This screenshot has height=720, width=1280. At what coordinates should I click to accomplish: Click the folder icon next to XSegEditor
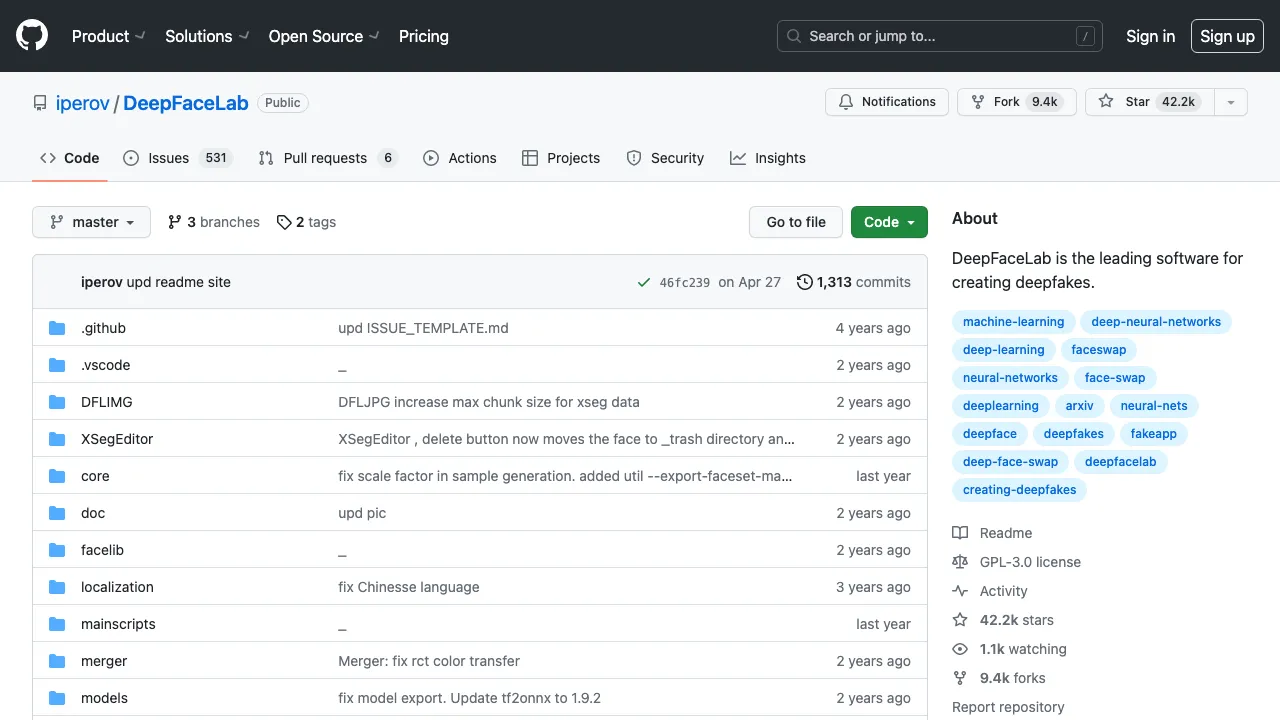(x=57, y=439)
